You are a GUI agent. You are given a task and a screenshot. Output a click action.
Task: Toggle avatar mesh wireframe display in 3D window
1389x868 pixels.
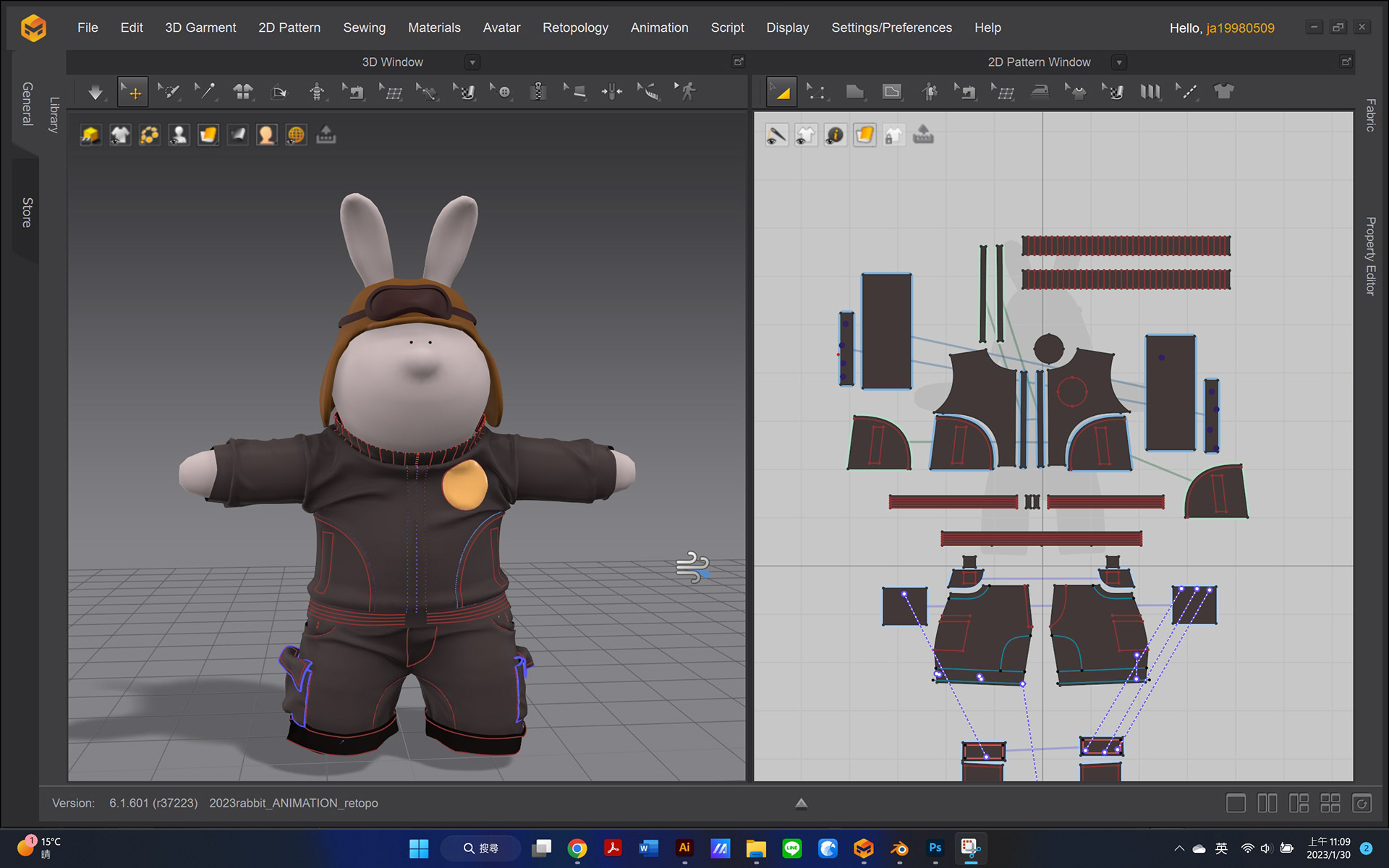(x=296, y=135)
